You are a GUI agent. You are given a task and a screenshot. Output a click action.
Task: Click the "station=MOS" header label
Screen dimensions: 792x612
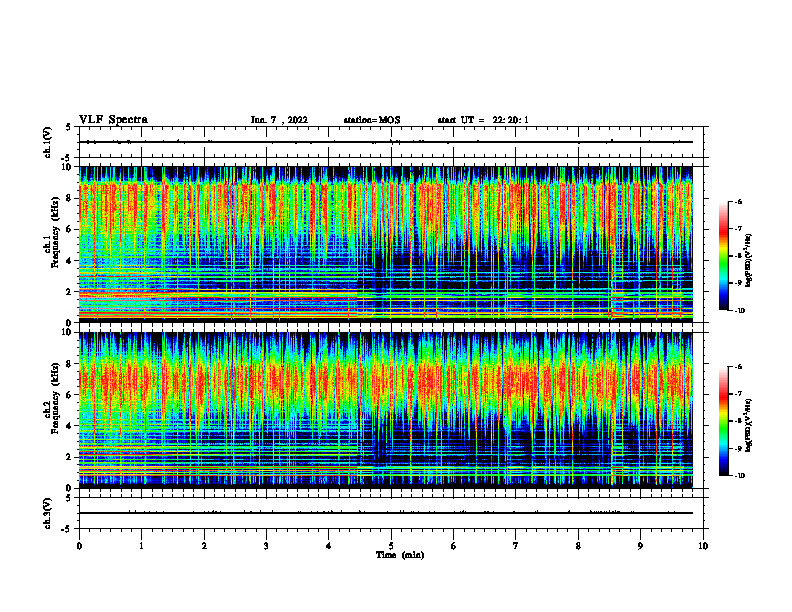[372, 120]
